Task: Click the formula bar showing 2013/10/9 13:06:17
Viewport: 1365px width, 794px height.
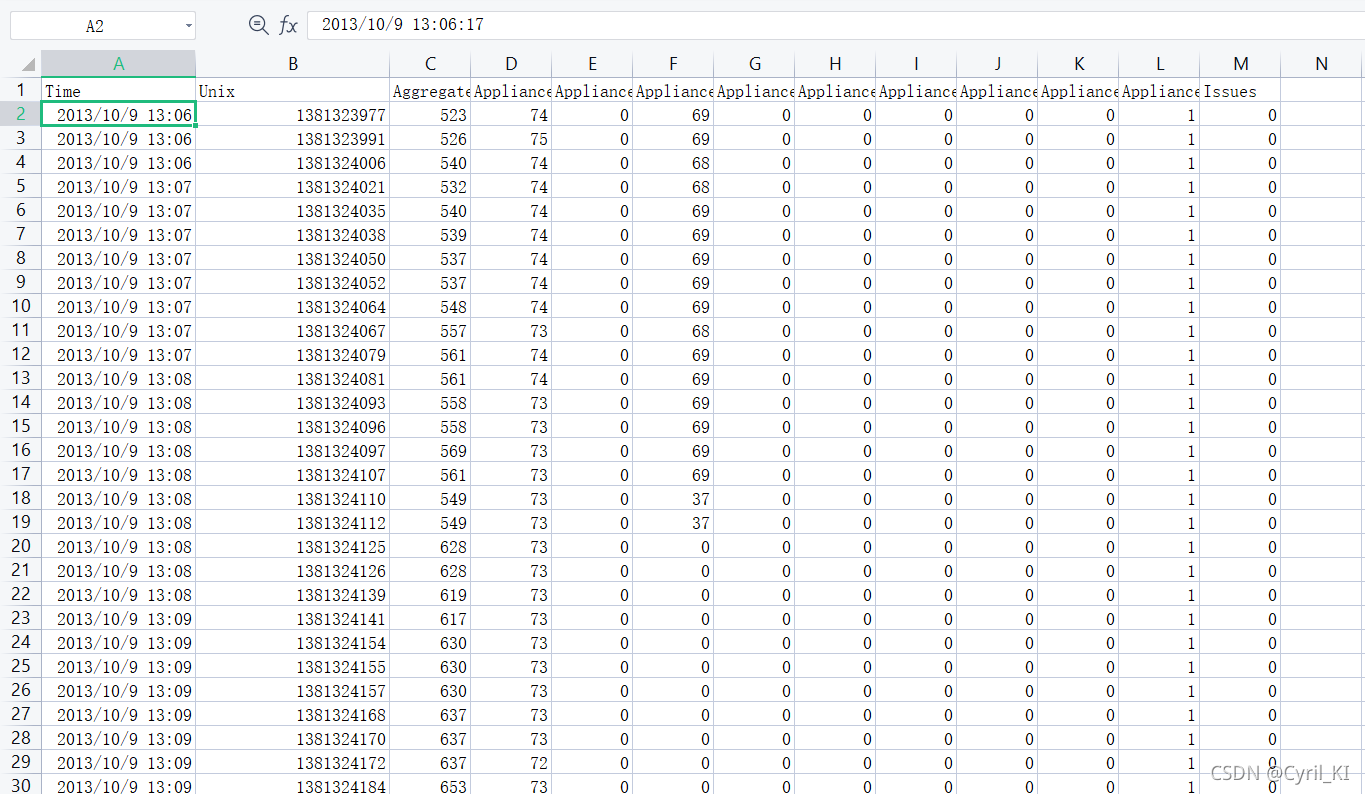Action: click(x=836, y=25)
